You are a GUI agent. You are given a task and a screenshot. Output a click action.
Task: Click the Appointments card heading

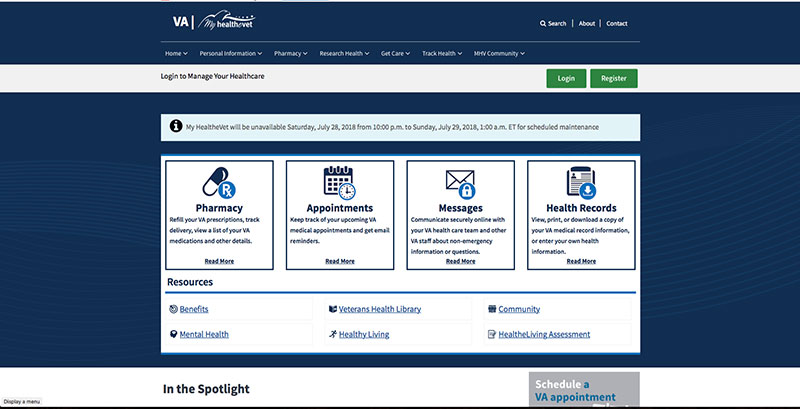point(340,208)
